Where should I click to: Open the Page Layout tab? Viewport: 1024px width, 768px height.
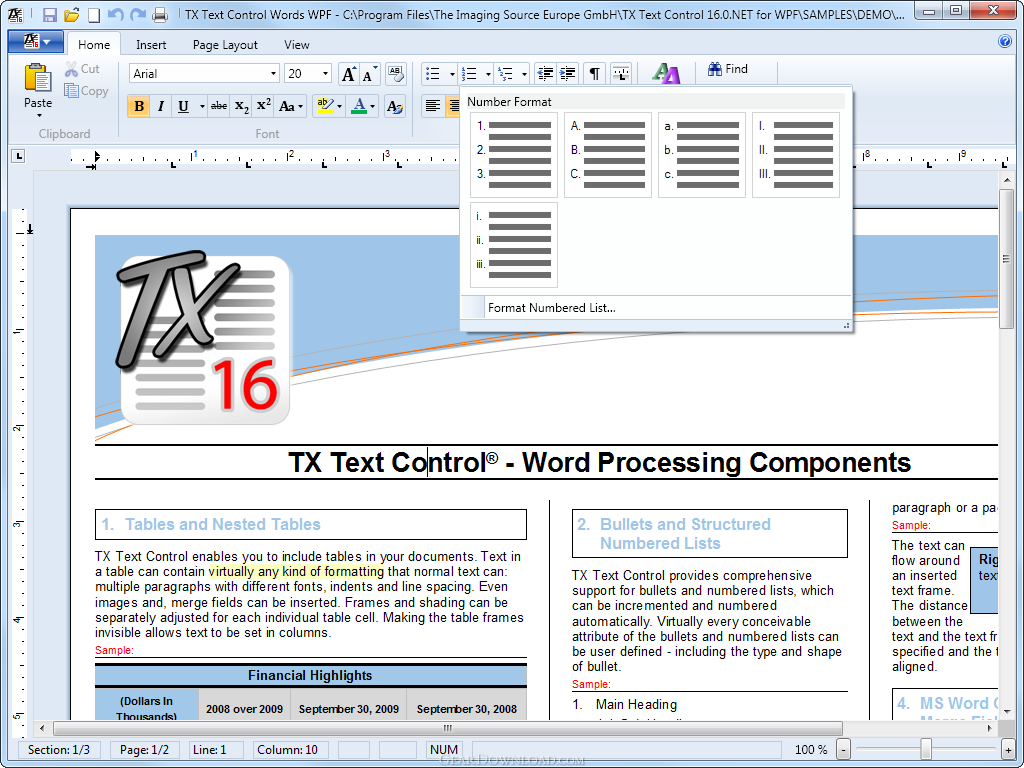pos(225,44)
